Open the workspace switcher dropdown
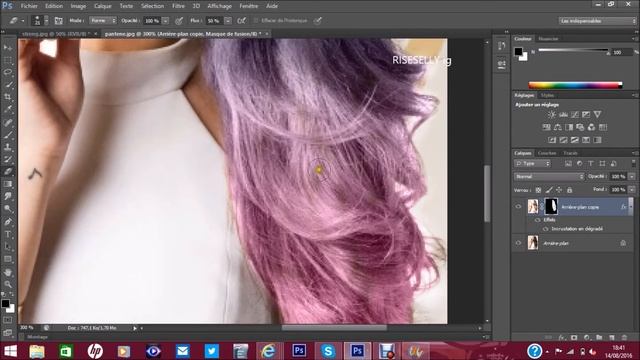Image resolution: width=640 pixels, height=360 pixels. click(x=597, y=20)
